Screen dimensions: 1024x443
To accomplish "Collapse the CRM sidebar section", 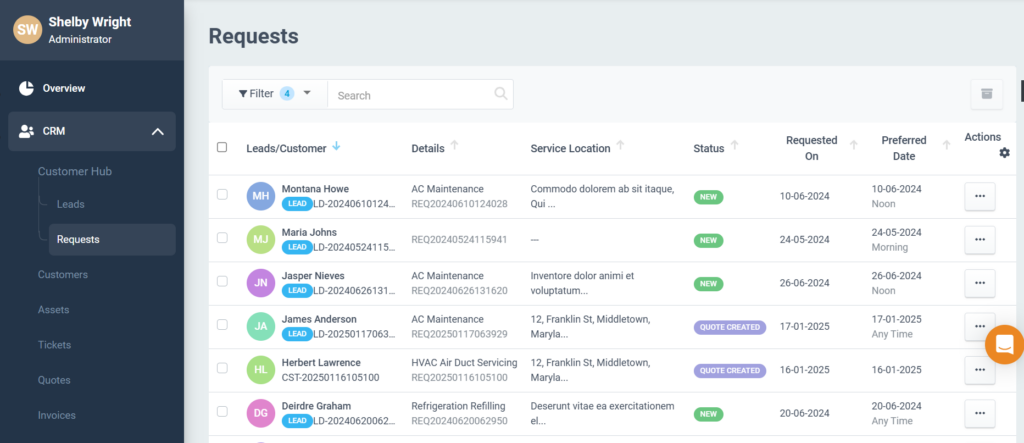I will coord(157,131).
